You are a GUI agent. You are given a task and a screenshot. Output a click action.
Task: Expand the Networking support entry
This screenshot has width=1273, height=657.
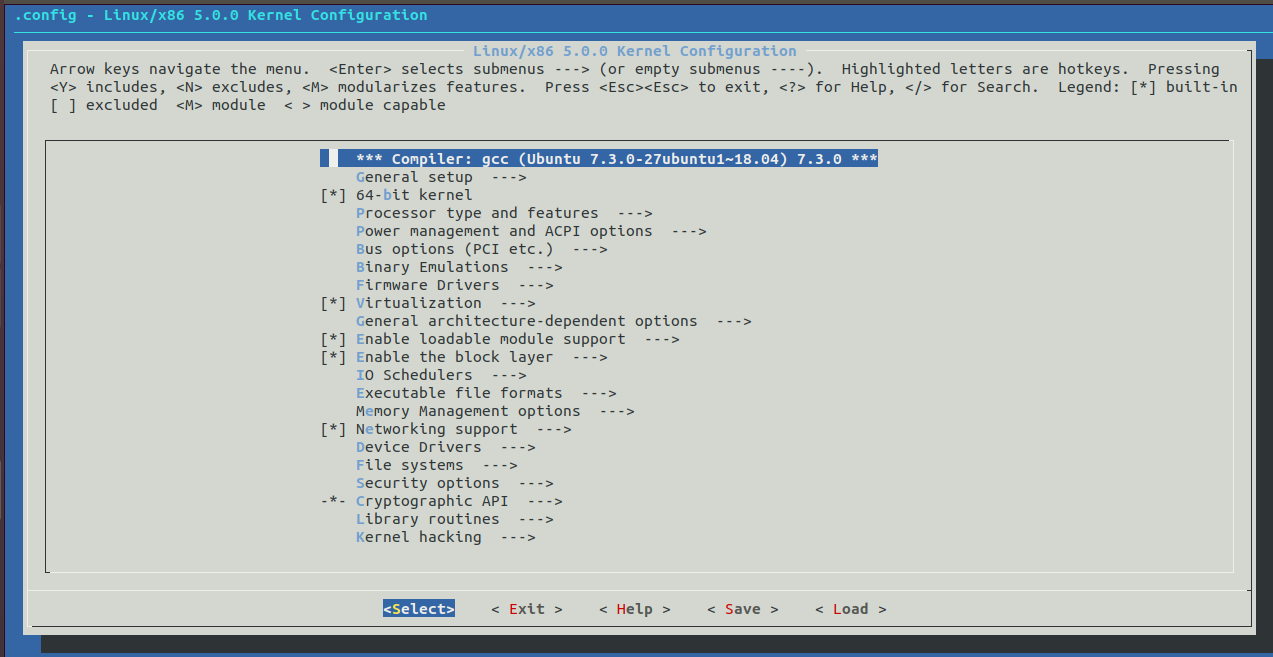(430, 428)
